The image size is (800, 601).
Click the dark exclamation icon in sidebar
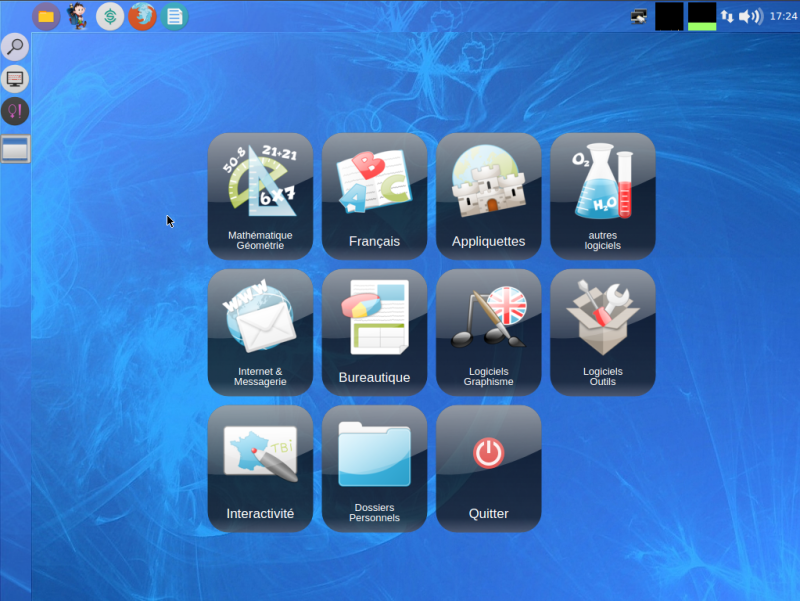click(x=15, y=111)
